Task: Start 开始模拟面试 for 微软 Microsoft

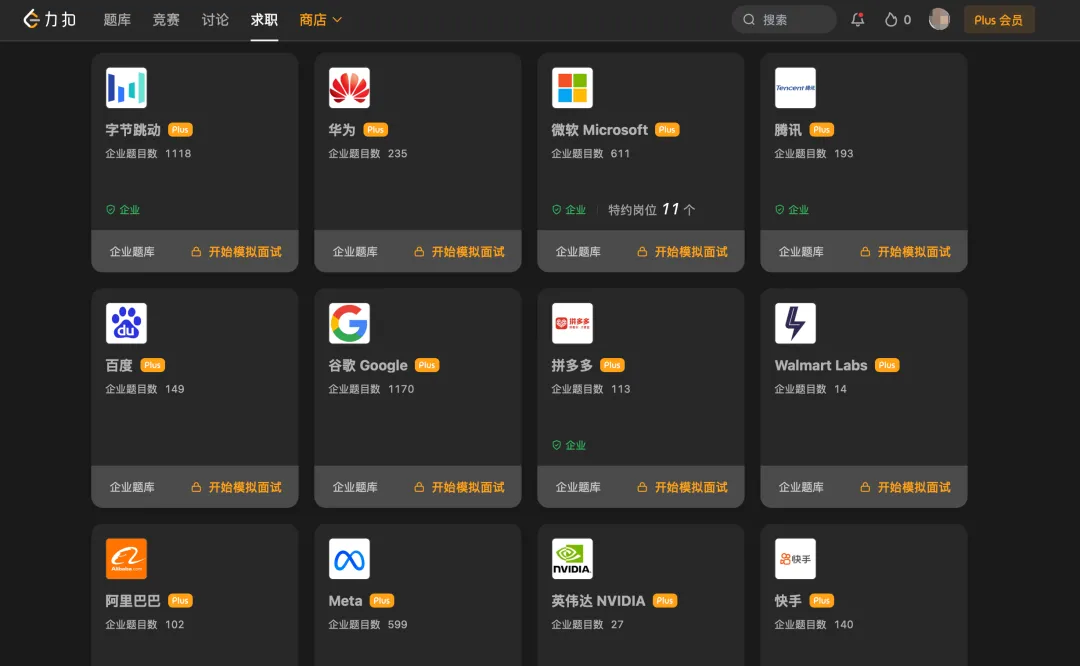Action: [x=683, y=251]
